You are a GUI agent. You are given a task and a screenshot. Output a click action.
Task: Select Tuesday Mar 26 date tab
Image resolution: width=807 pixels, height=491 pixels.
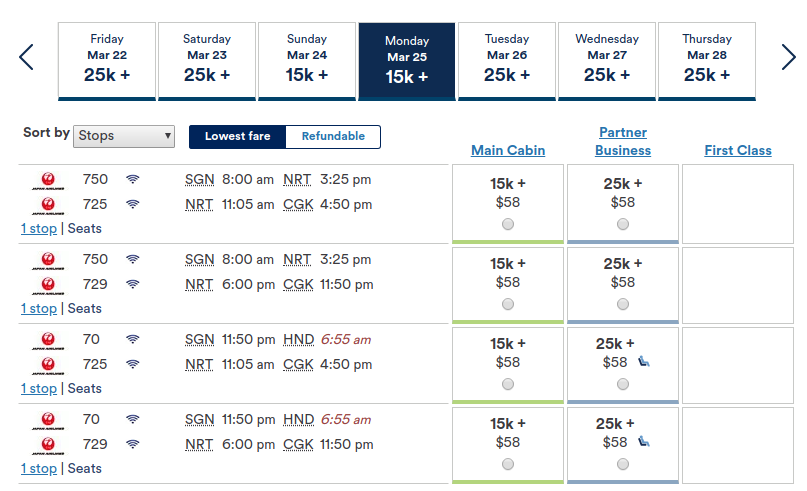(x=507, y=61)
